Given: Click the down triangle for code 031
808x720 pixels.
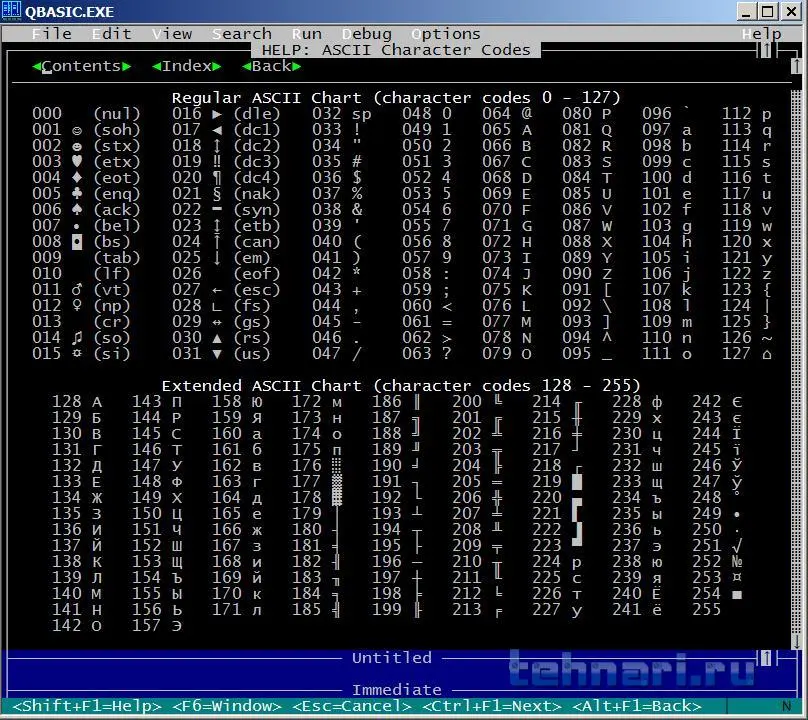Looking at the screenshot, I should (x=217, y=354).
